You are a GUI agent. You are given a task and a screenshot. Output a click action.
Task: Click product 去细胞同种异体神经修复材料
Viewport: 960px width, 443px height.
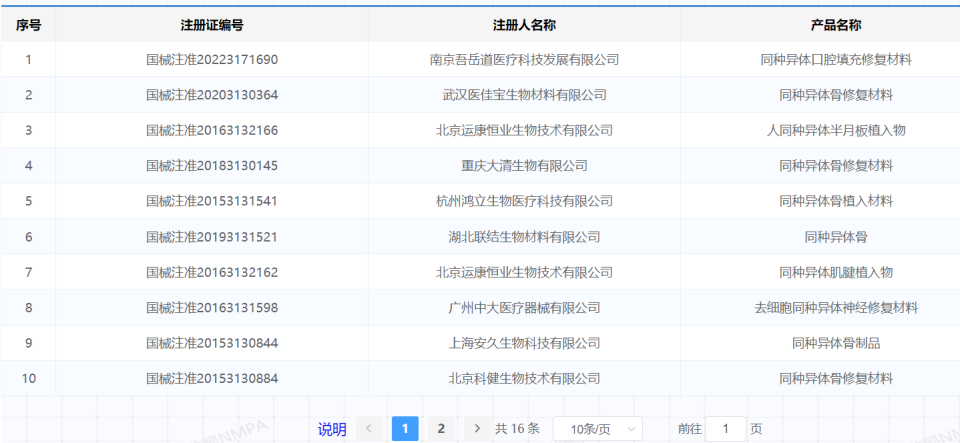pos(836,308)
